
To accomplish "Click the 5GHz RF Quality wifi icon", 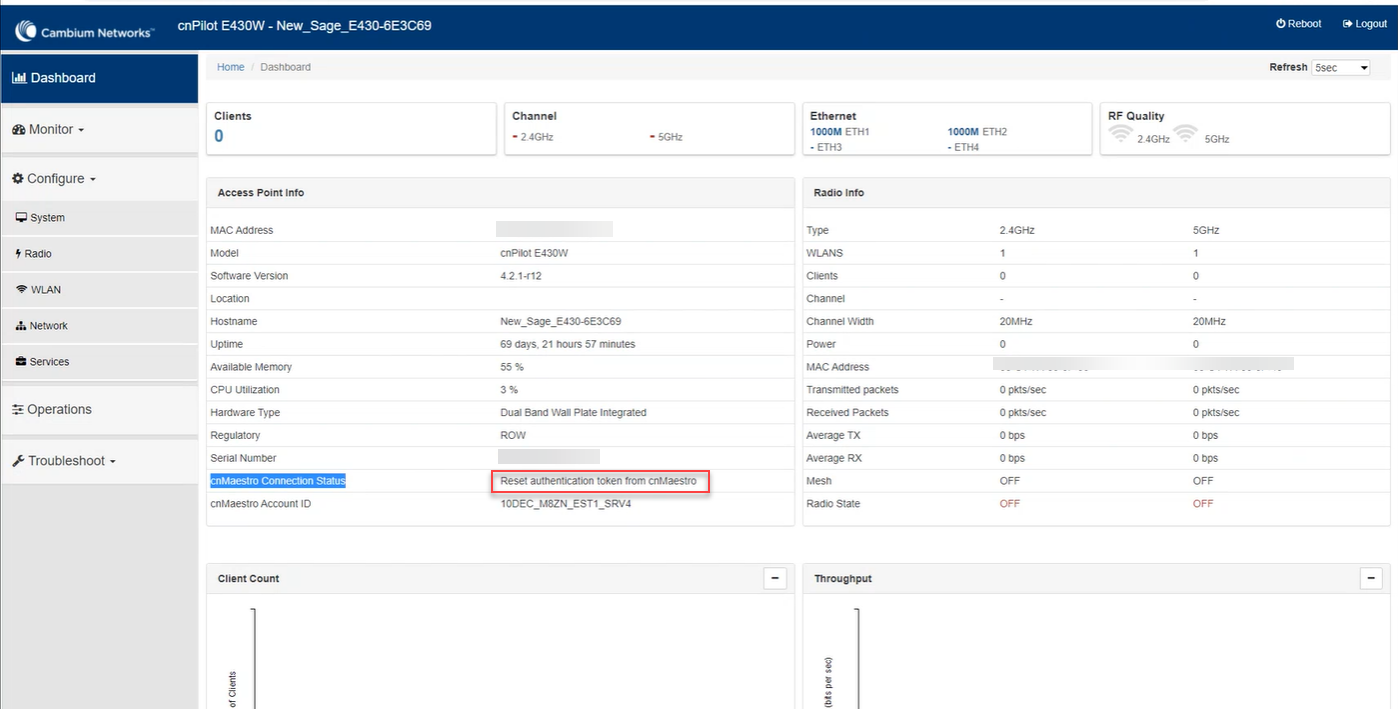I will tap(1185, 134).
